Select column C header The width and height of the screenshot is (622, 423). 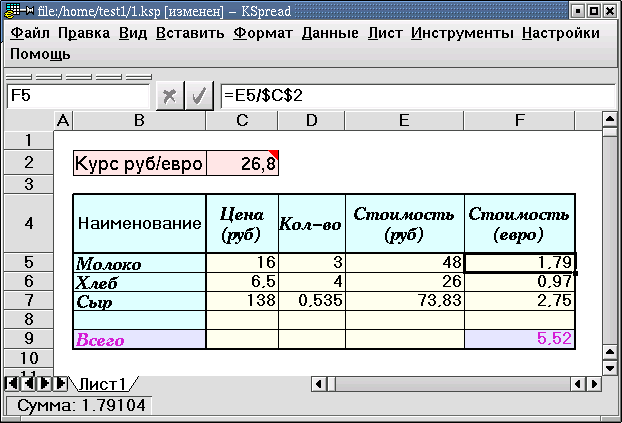click(x=242, y=120)
